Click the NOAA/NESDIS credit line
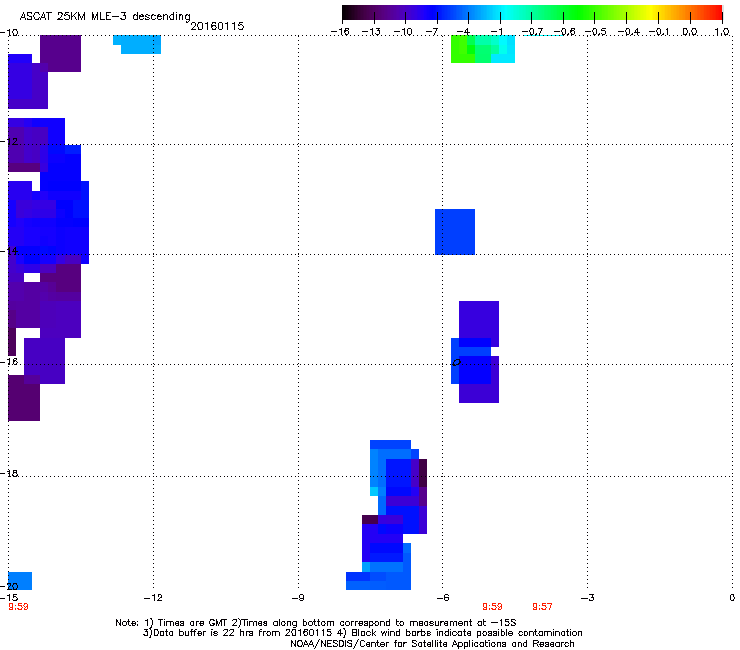Image resolution: width=740 pixels, height=650 pixels. coord(432,643)
